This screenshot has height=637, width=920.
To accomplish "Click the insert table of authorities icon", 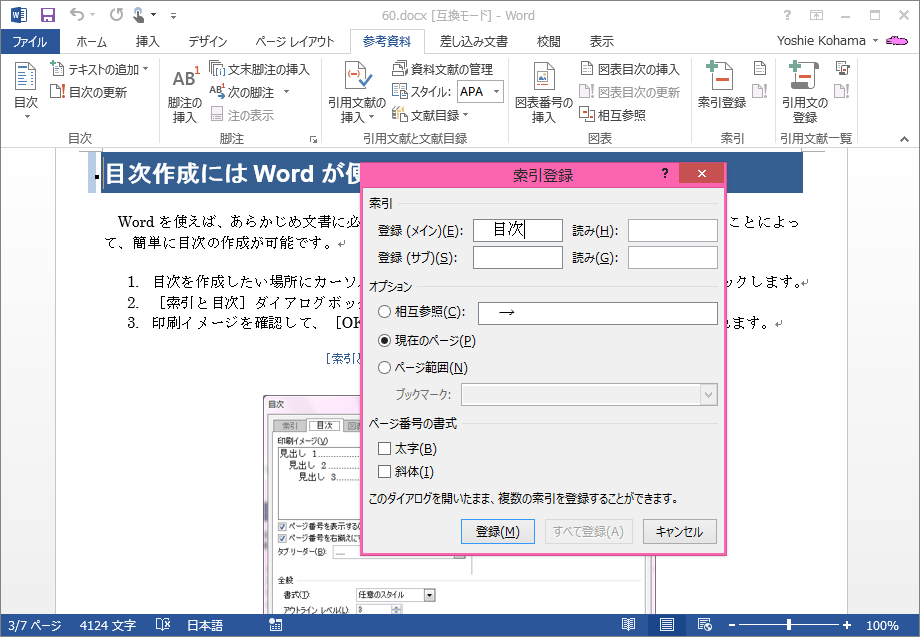I will (843, 69).
